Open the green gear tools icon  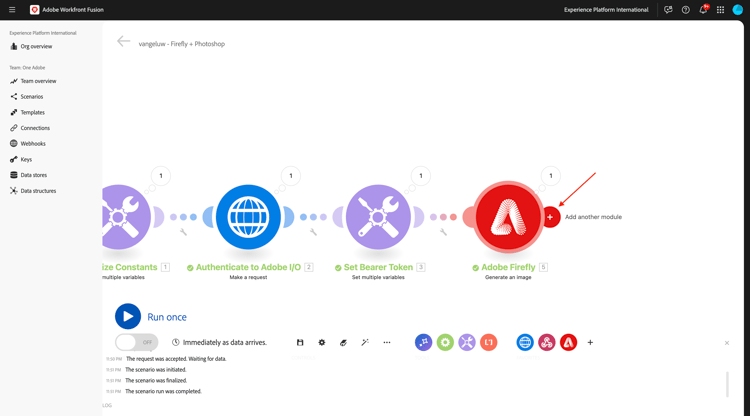[x=445, y=342]
